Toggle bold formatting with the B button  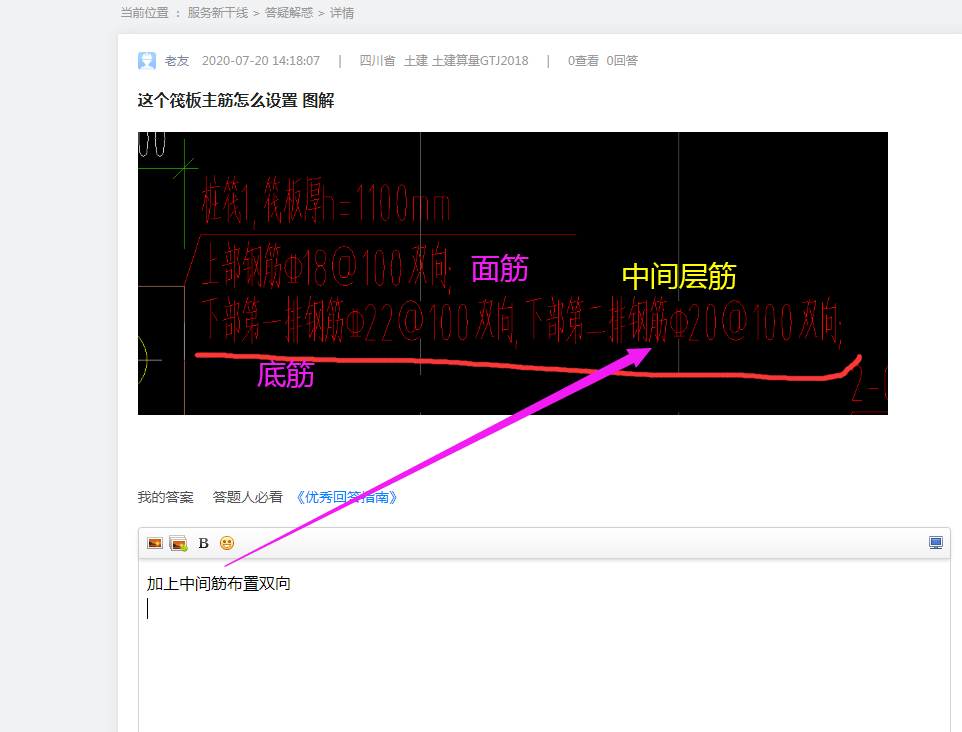click(204, 544)
